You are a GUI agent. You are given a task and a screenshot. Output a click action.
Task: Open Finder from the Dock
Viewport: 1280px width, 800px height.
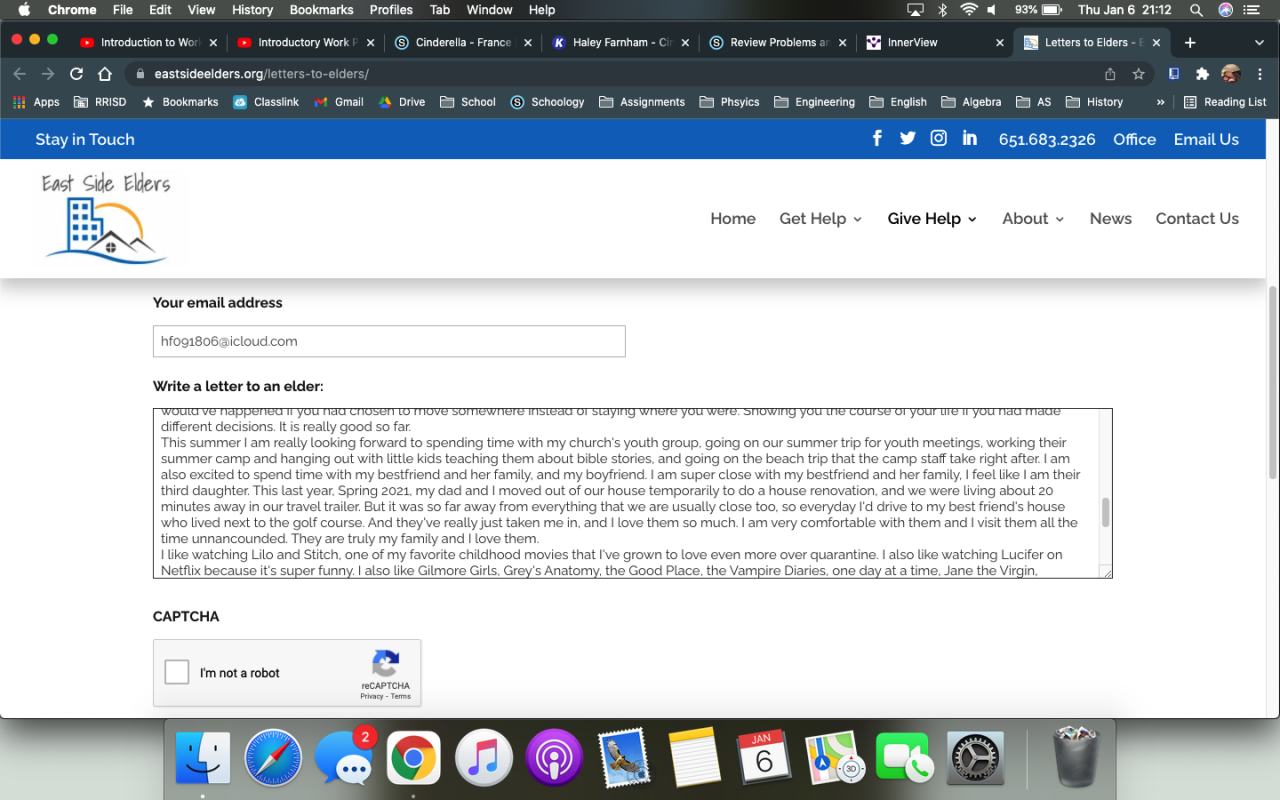203,757
